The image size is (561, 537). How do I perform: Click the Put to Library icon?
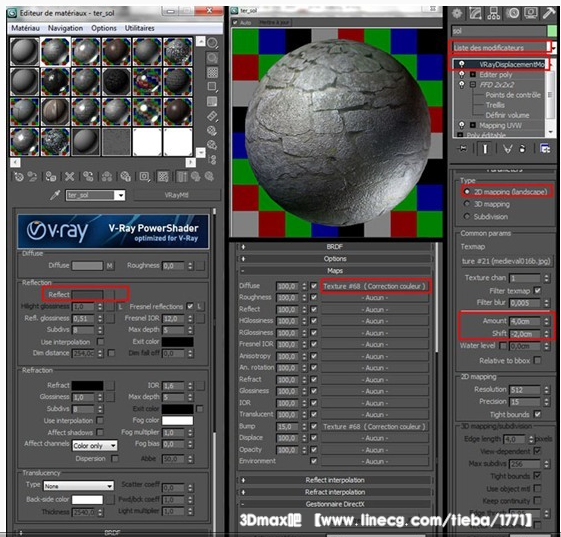pos(125,176)
